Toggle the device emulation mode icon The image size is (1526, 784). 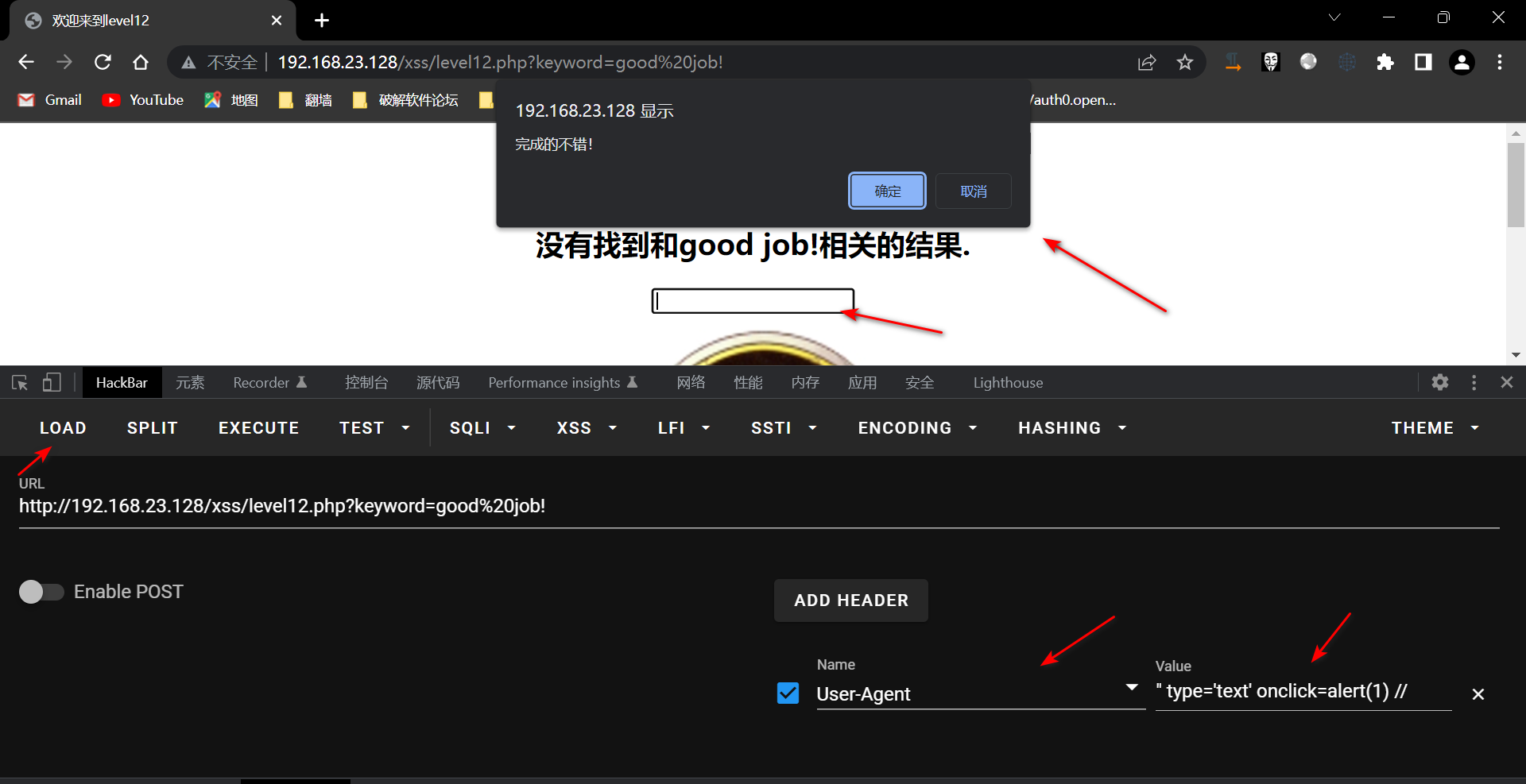coord(51,382)
